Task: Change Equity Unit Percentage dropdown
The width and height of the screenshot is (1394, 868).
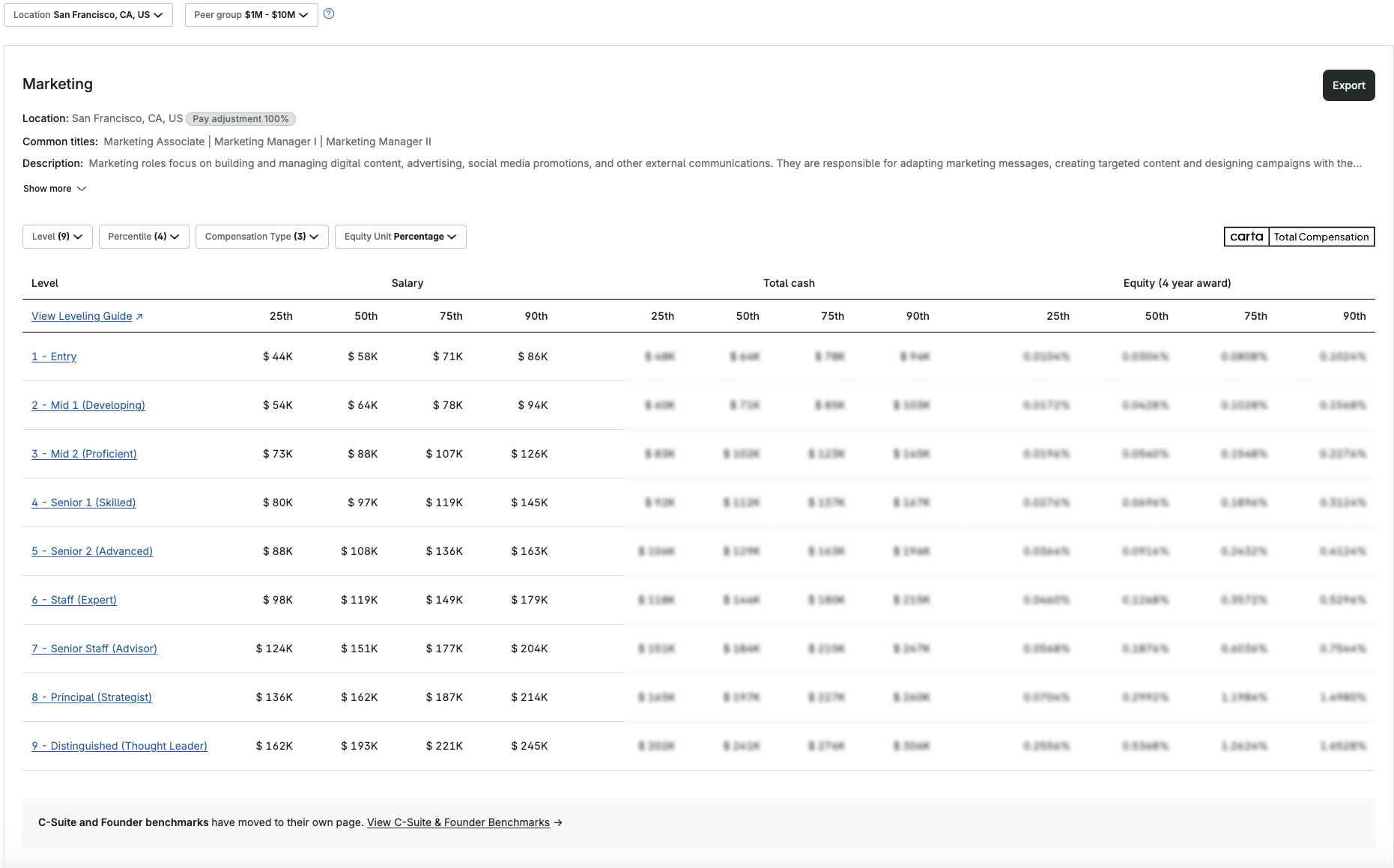Action: pyautogui.click(x=400, y=237)
